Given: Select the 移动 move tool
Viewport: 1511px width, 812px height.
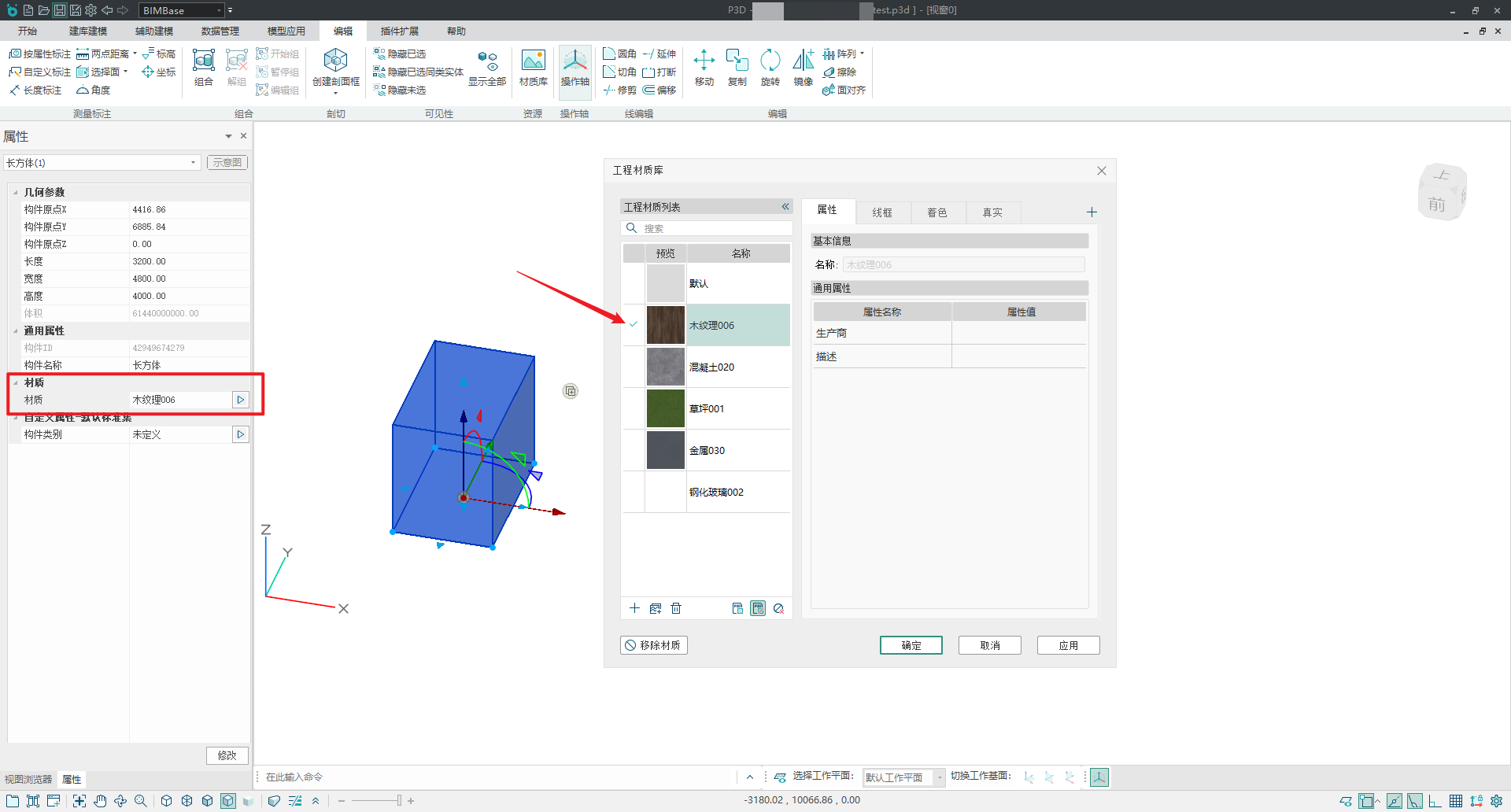Looking at the screenshot, I should tap(704, 67).
